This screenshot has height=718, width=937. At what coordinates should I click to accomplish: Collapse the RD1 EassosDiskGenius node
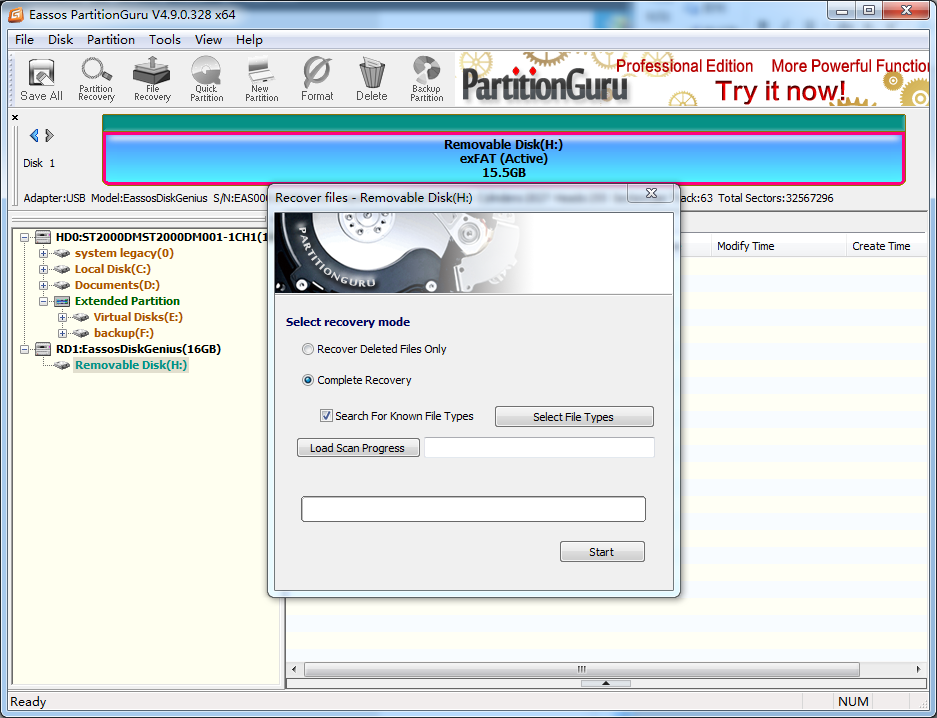pos(25,349)
